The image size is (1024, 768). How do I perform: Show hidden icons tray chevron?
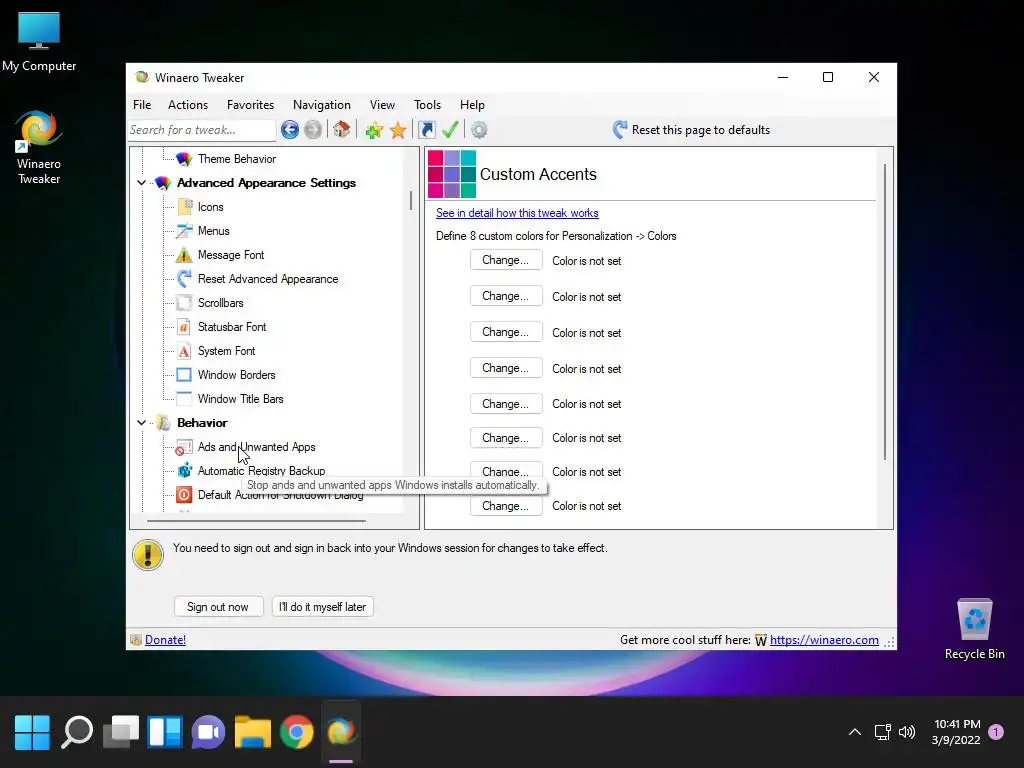[854, 732]
